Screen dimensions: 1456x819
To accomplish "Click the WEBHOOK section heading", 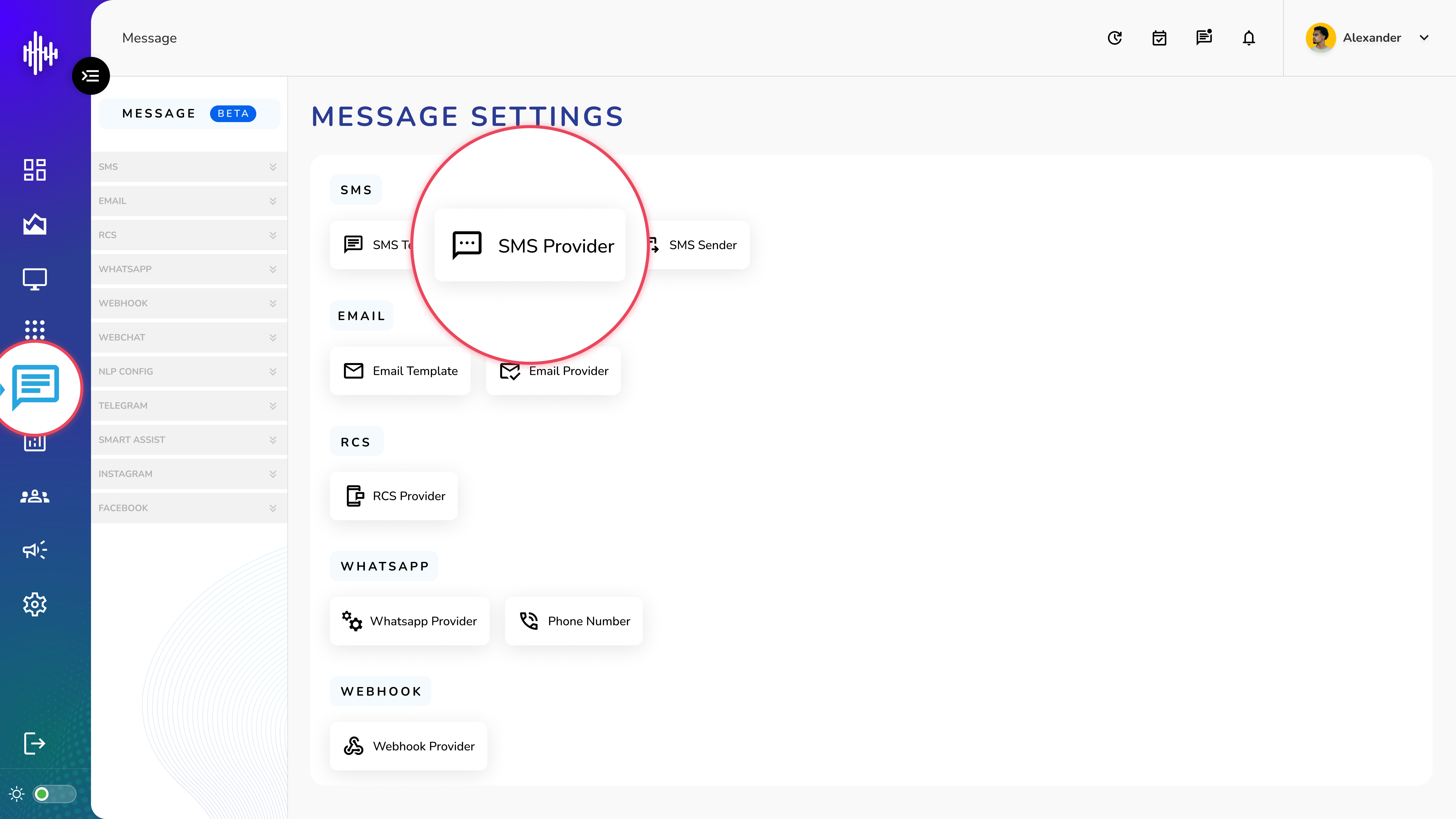I will [x=381, y=691].
